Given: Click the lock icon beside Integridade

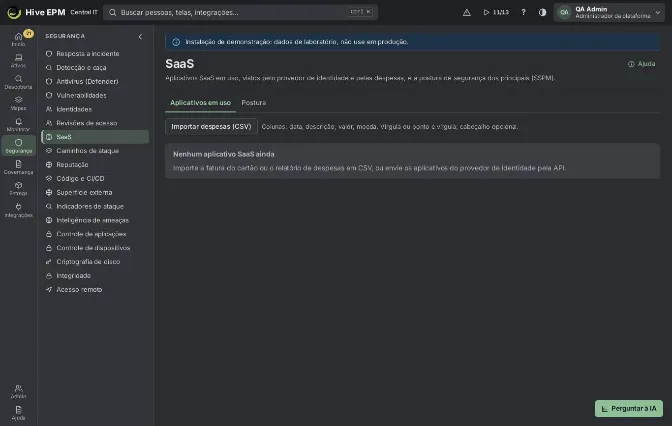Looking at the screenshot, I should point(49,276).
